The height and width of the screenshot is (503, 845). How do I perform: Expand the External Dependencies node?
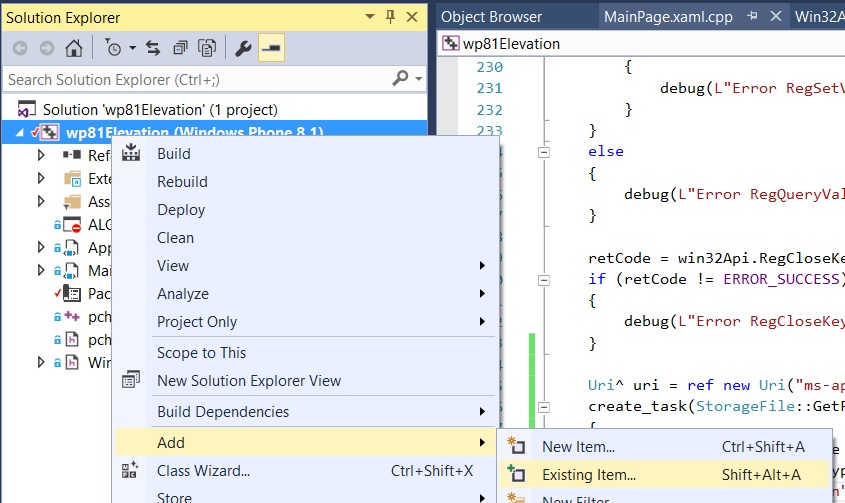click(41, 178)
